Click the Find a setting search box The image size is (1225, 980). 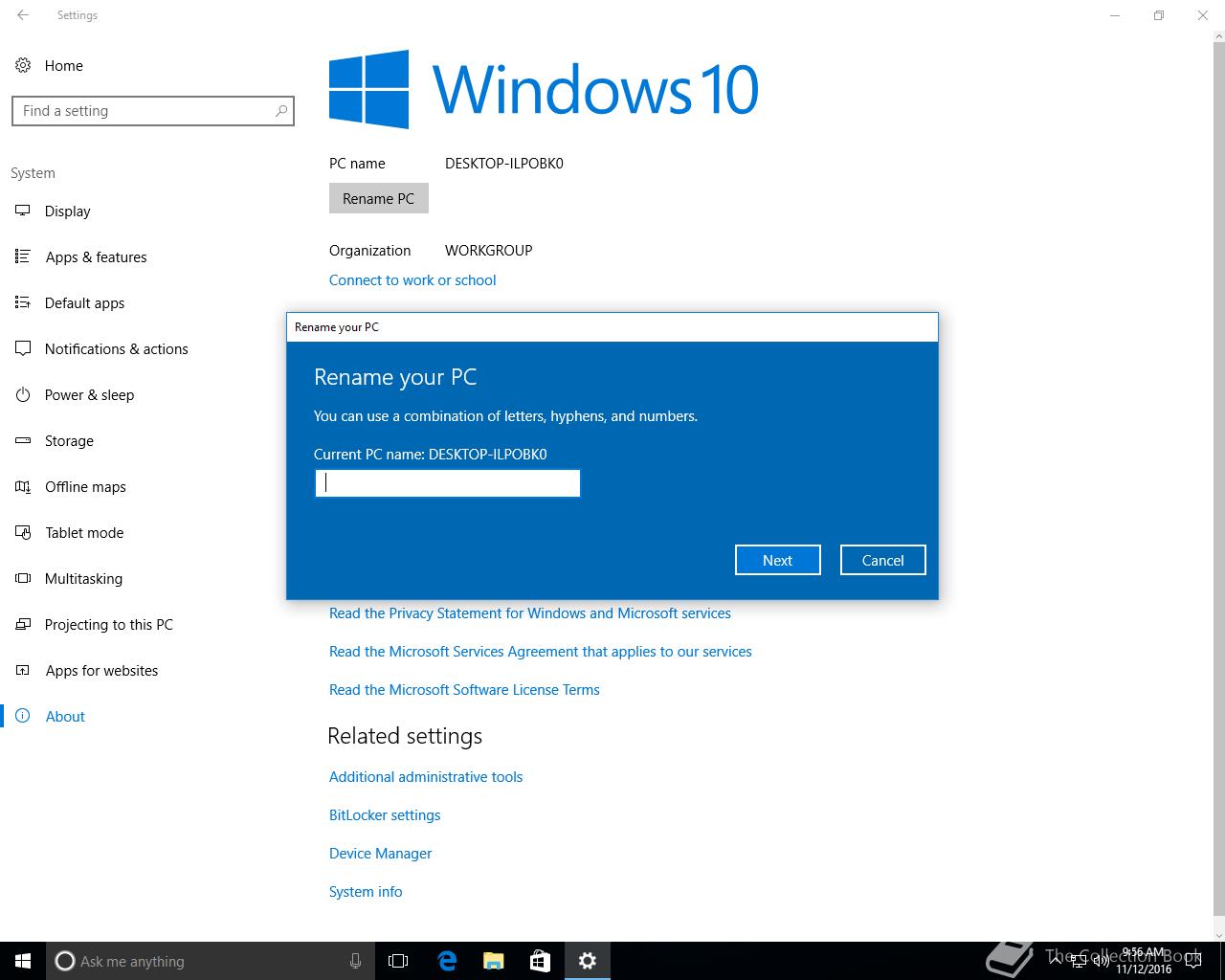[x=153, y=111]
